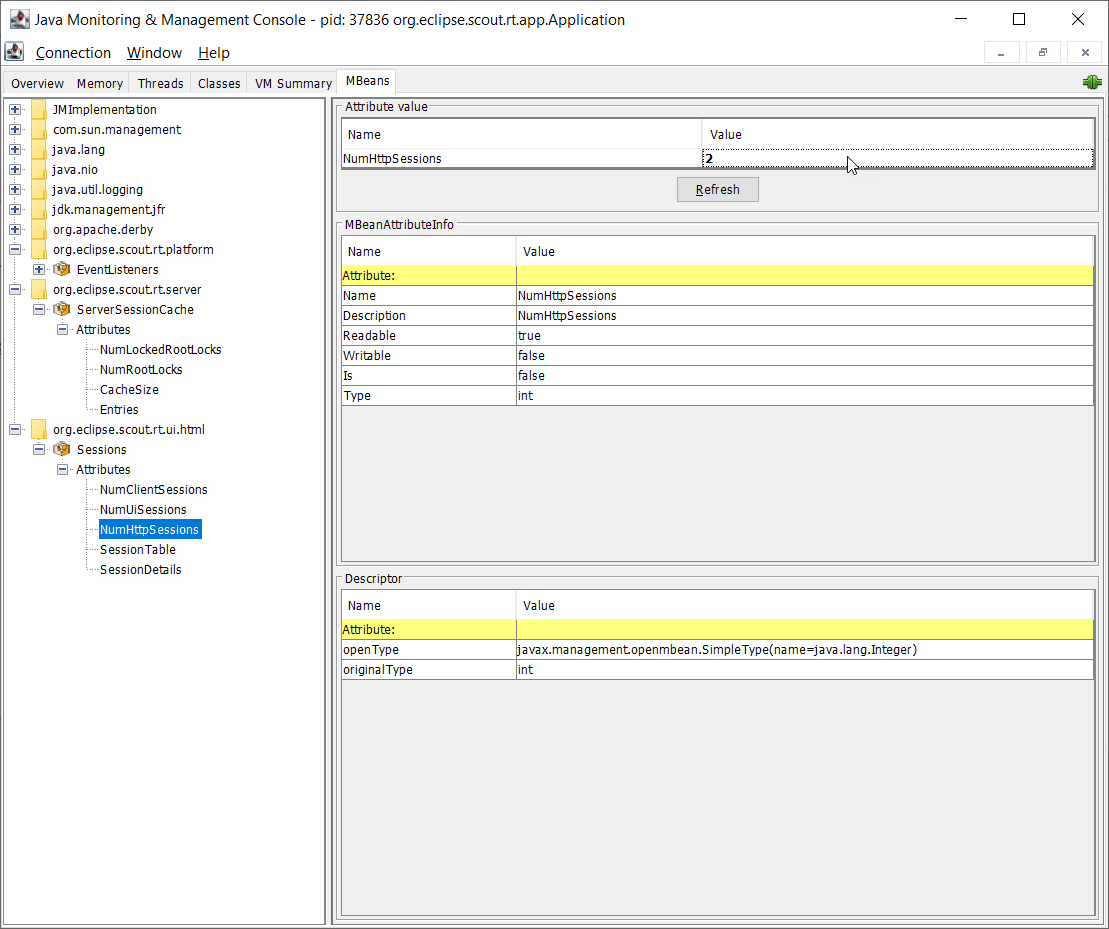Click the org.eclipse.scout.rt.platform folder icon
The width and height of the screenshot is (1109, 929).
pos(39,250)
